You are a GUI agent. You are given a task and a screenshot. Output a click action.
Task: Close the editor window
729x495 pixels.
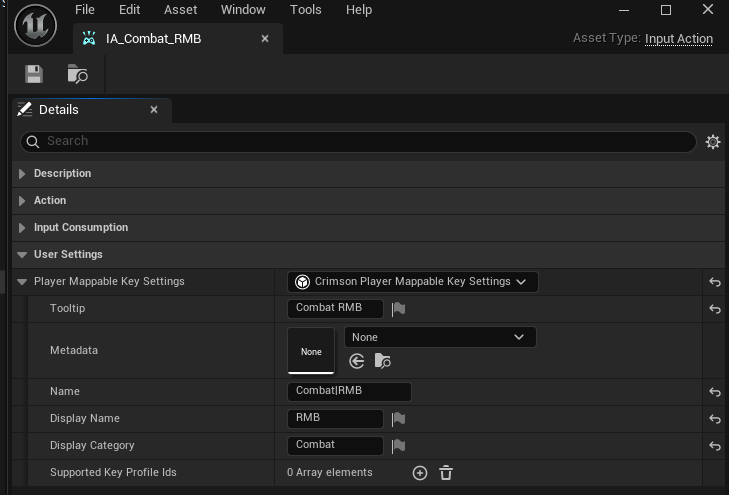(x=708, y=9)
